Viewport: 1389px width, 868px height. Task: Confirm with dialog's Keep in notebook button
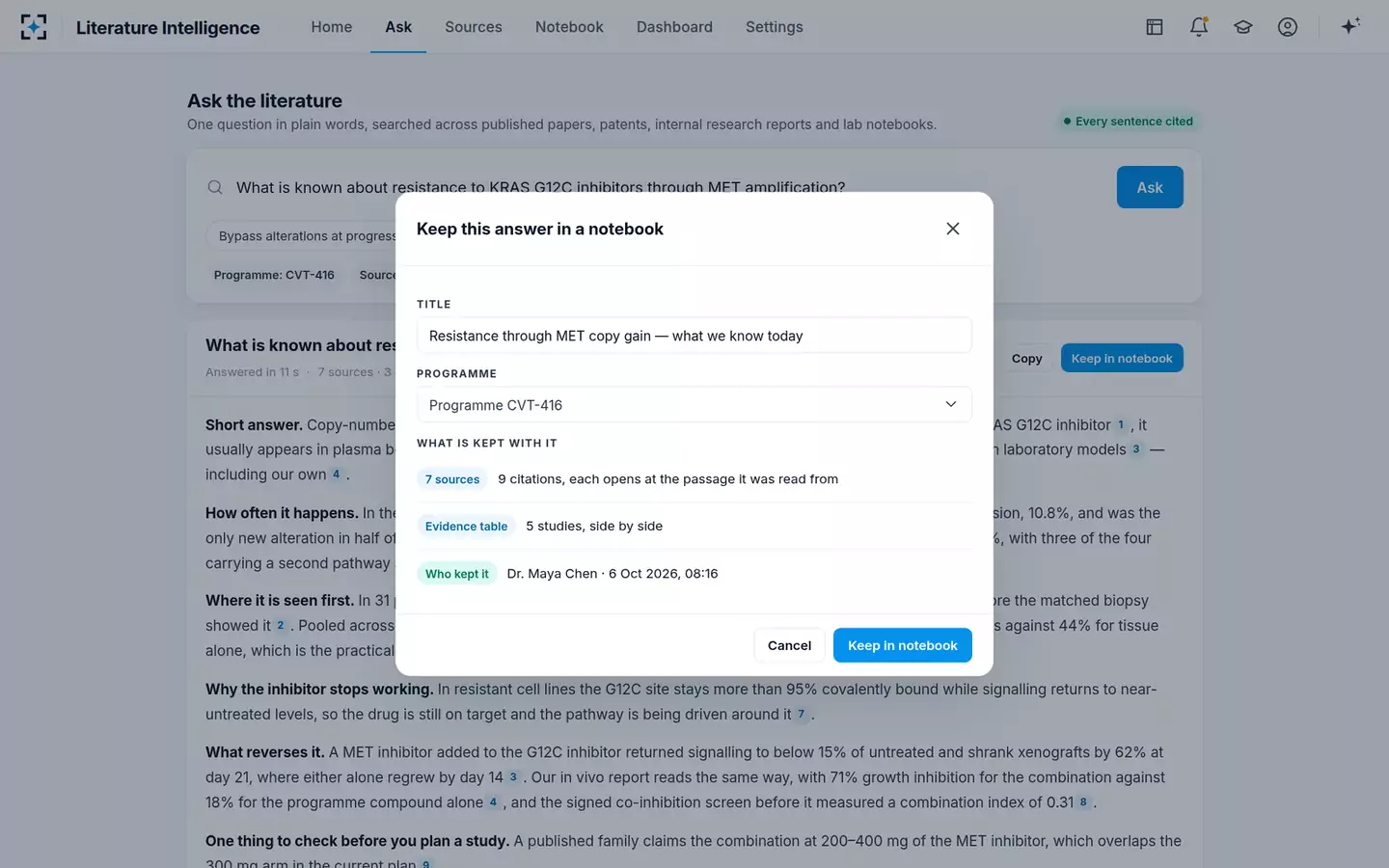(903, 645)
